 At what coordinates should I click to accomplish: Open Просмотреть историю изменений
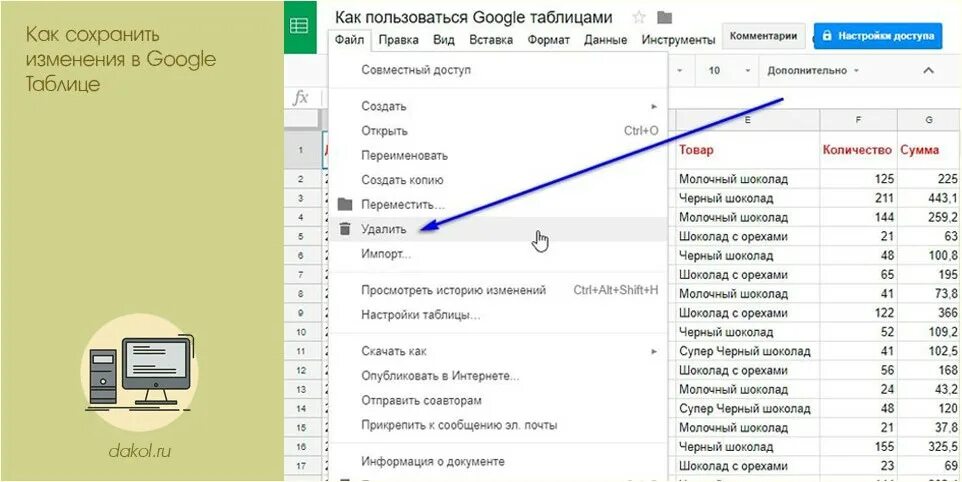click(498, 290)
